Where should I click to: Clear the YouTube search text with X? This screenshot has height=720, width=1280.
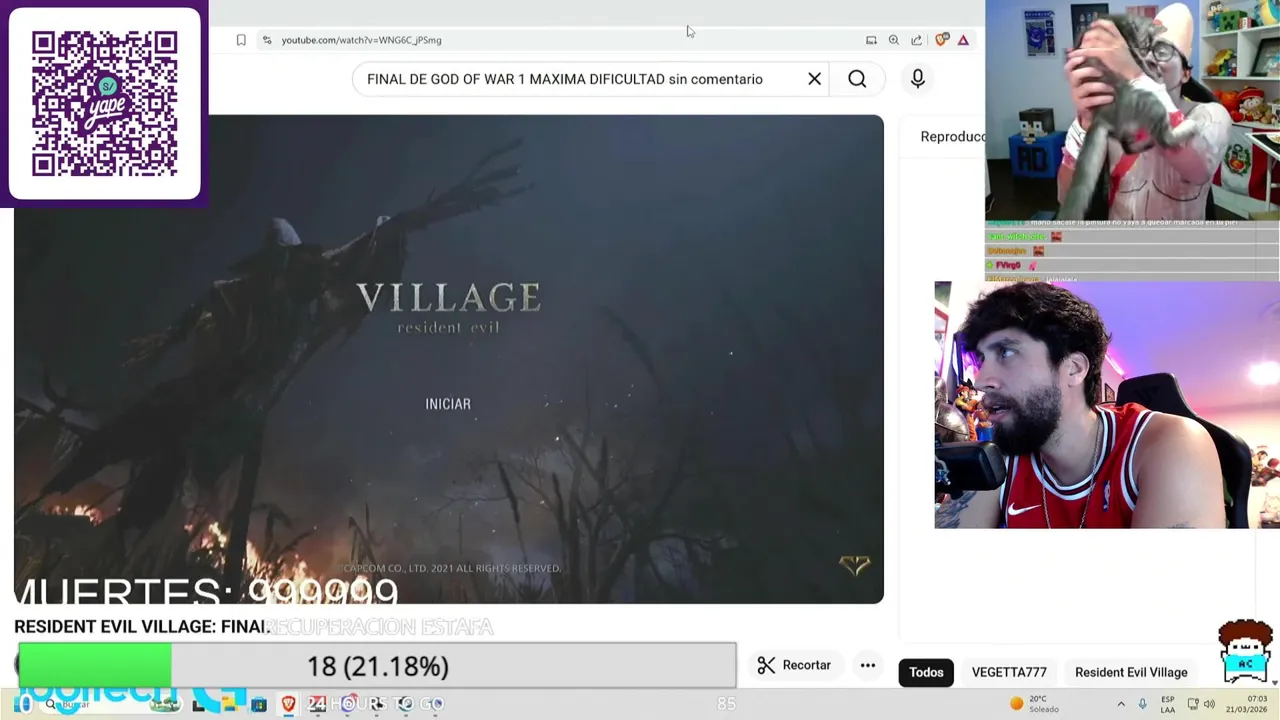click(814, 79)
